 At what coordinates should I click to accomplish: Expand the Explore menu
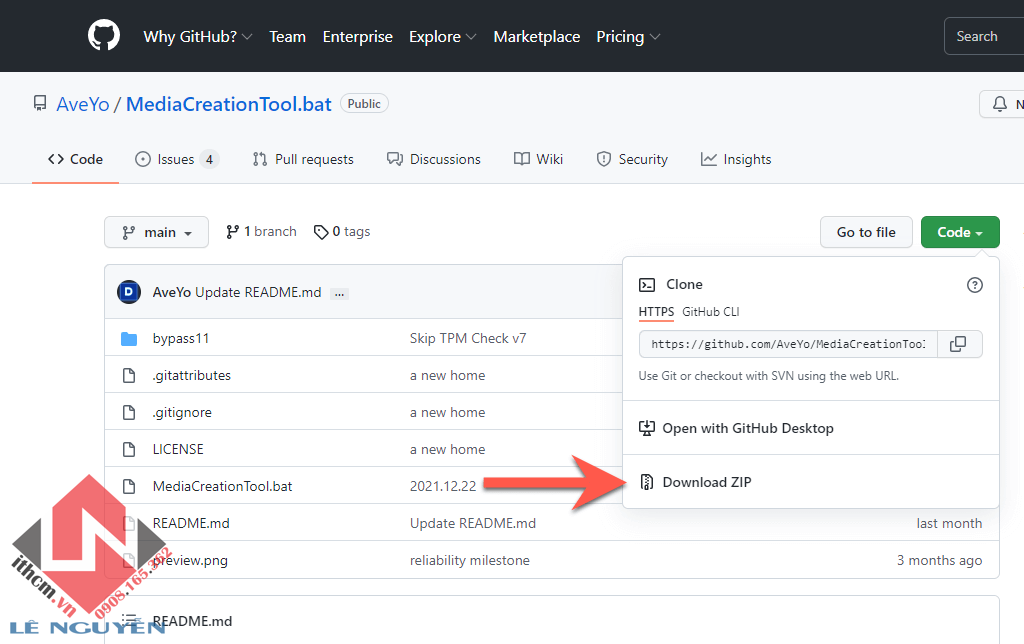click(x=442, y=37)
